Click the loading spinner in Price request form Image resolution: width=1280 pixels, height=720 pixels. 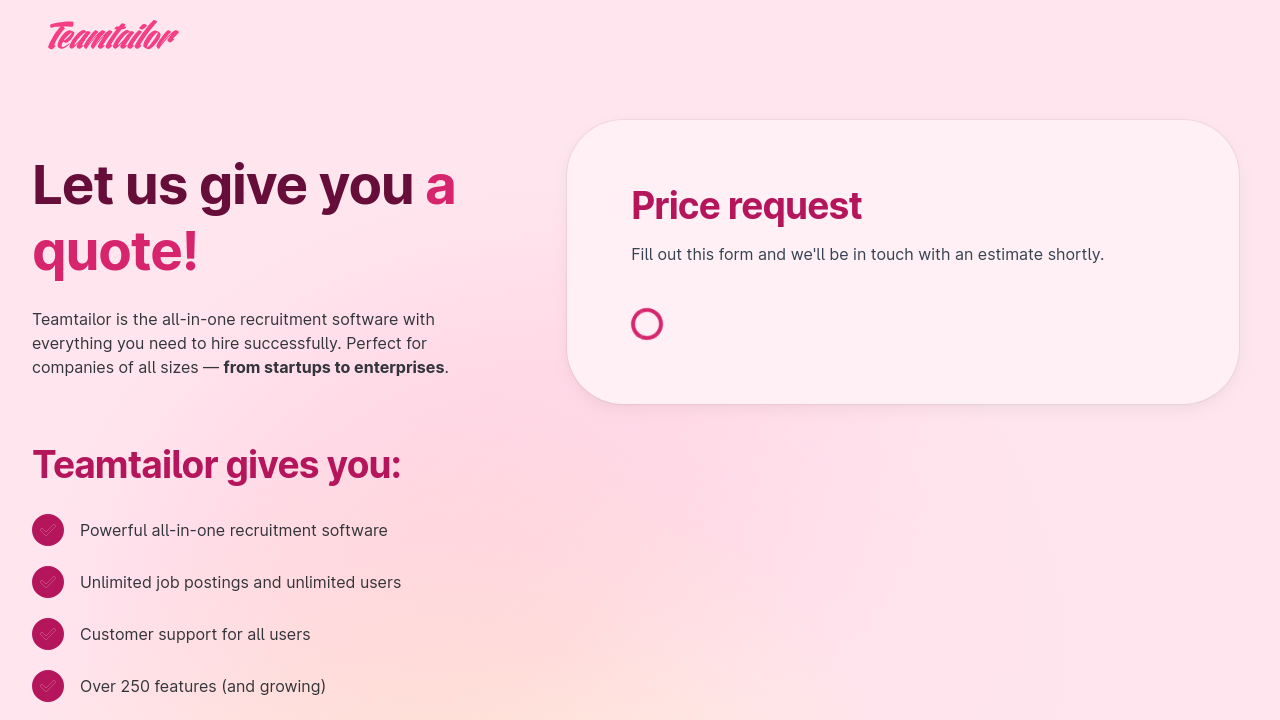[647, 324]
